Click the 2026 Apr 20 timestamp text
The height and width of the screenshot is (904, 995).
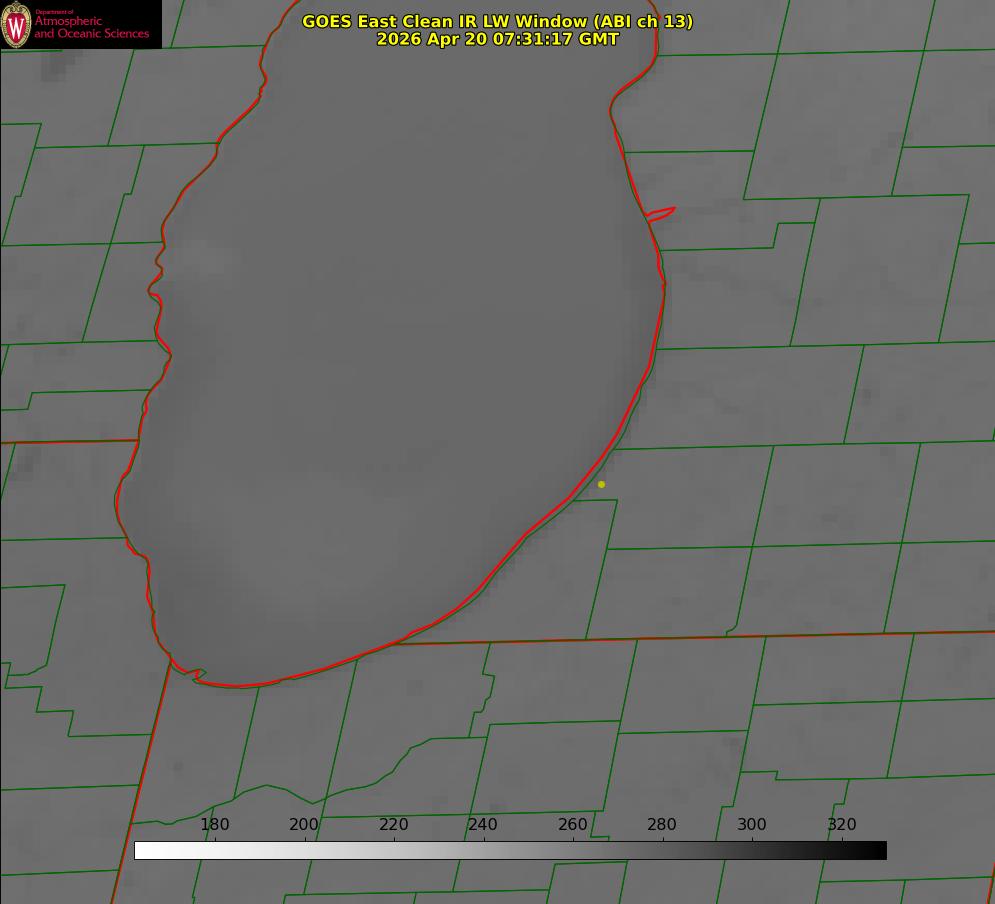498,39
